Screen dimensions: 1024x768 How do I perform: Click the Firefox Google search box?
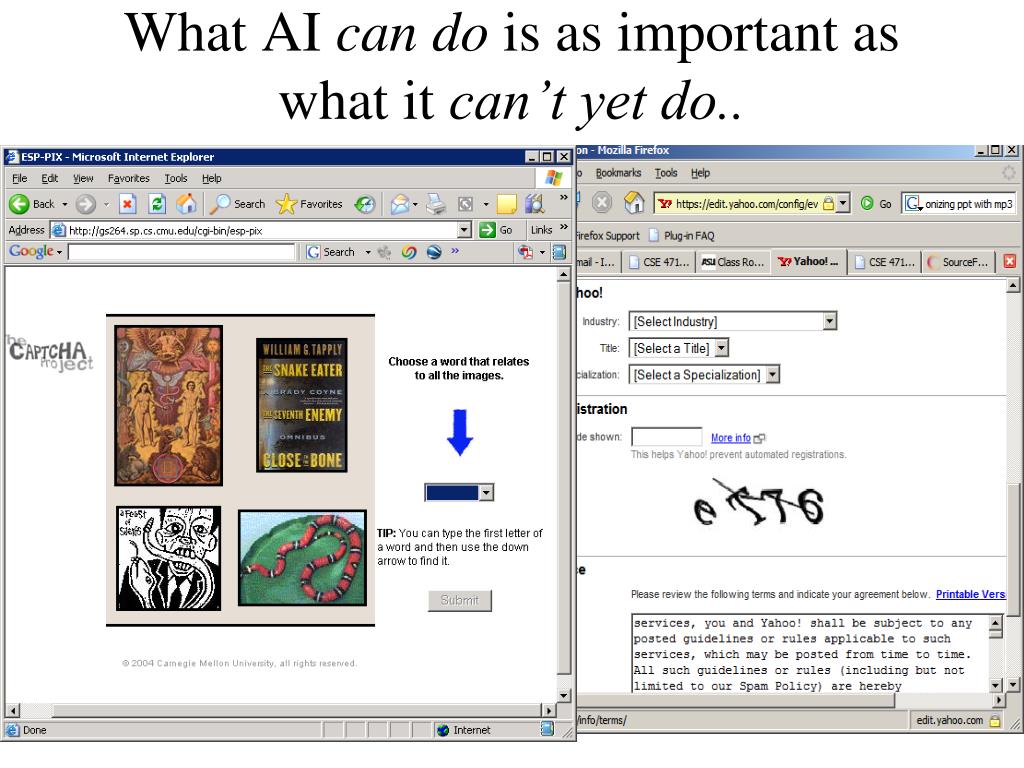(x=959, y=204)
